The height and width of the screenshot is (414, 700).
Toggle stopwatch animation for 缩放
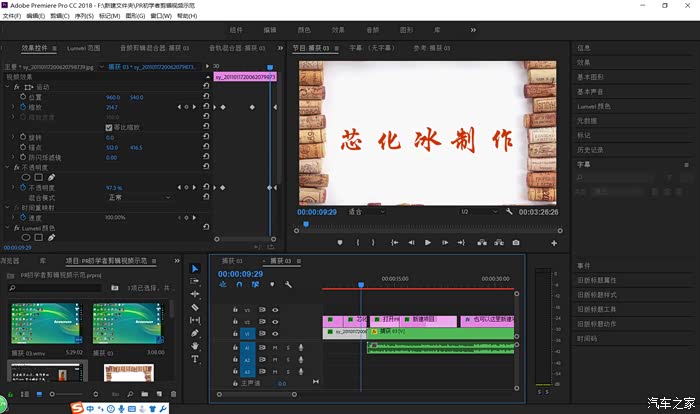coord(21,107)
